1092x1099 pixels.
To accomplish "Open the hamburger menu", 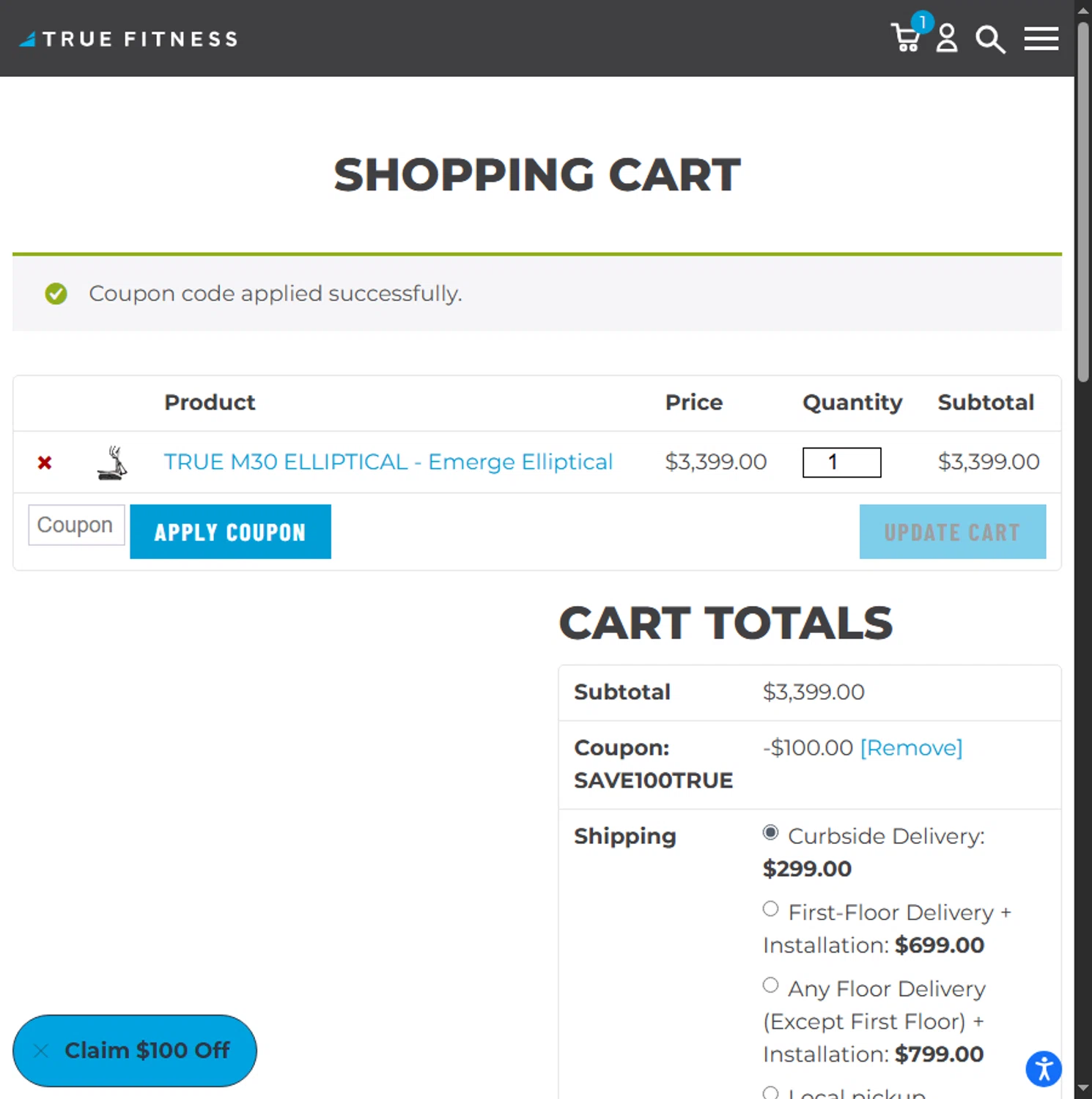I will (1041, 38).
